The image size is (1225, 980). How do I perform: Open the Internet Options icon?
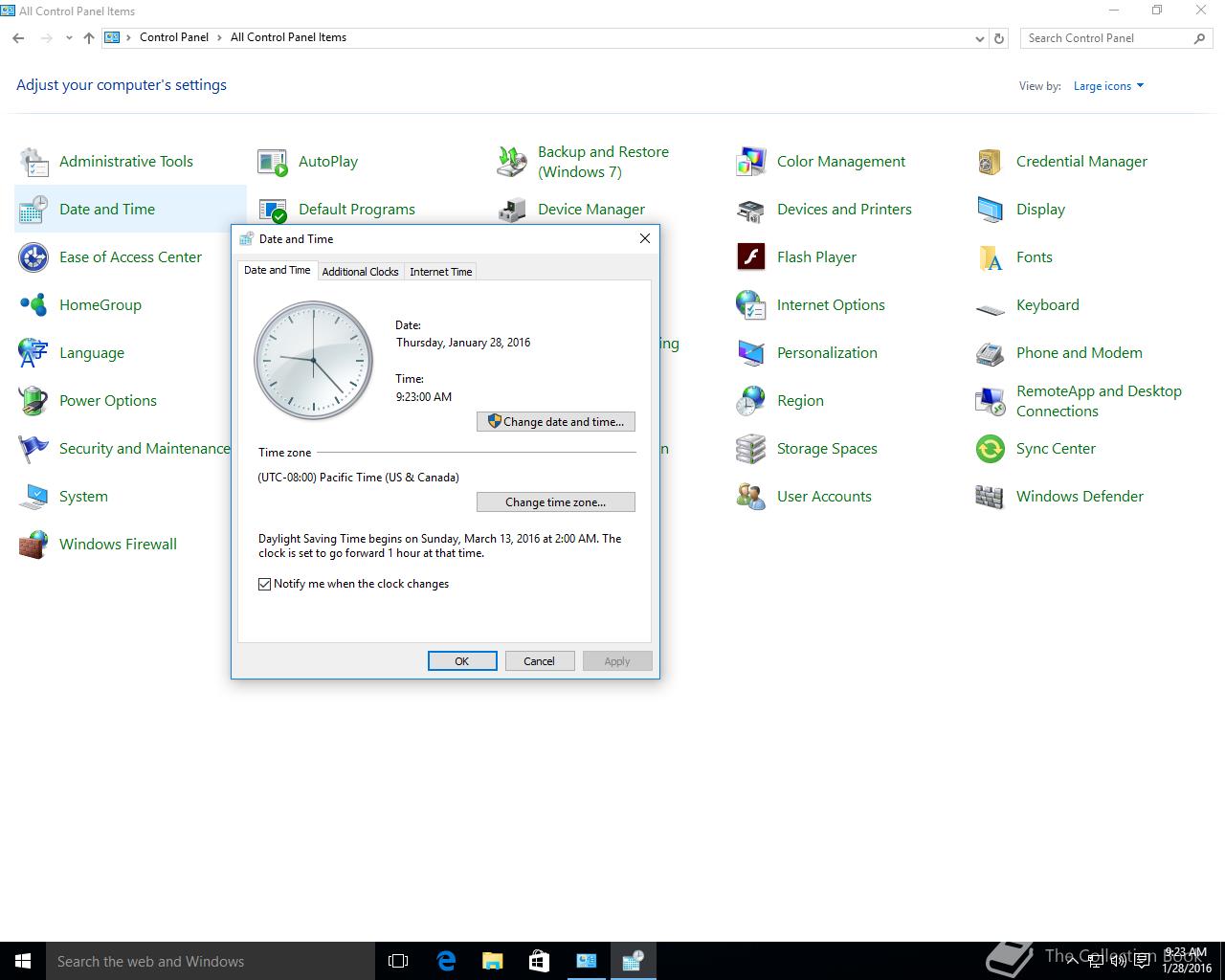(751, 305)
